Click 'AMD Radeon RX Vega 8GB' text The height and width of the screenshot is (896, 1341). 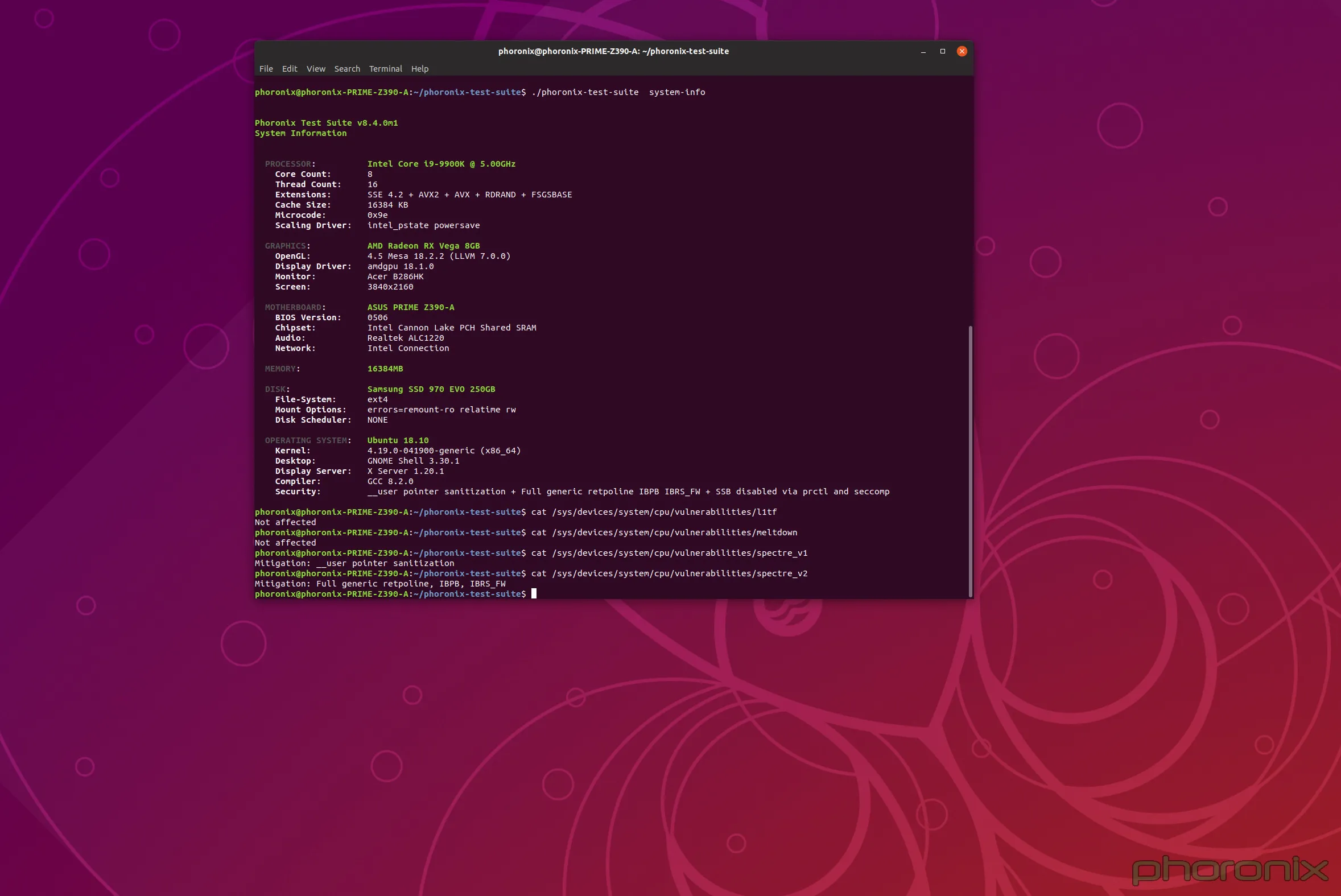[423, 246]
